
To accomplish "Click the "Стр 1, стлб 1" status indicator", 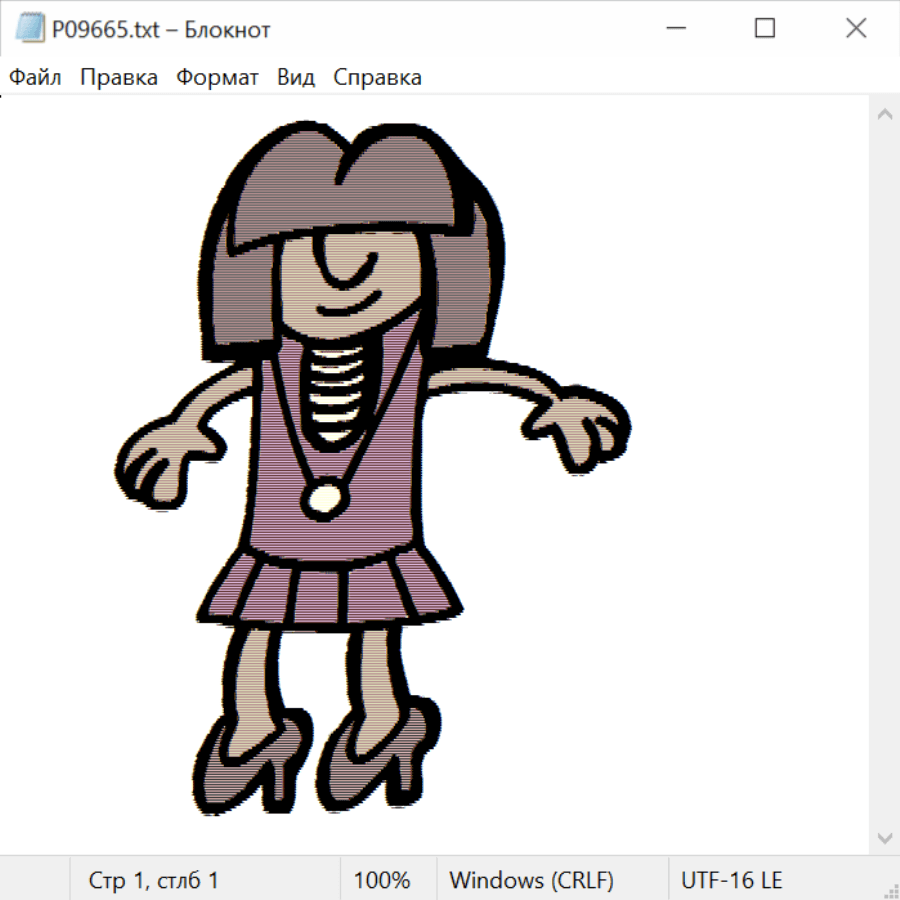I will pos(154,880).
